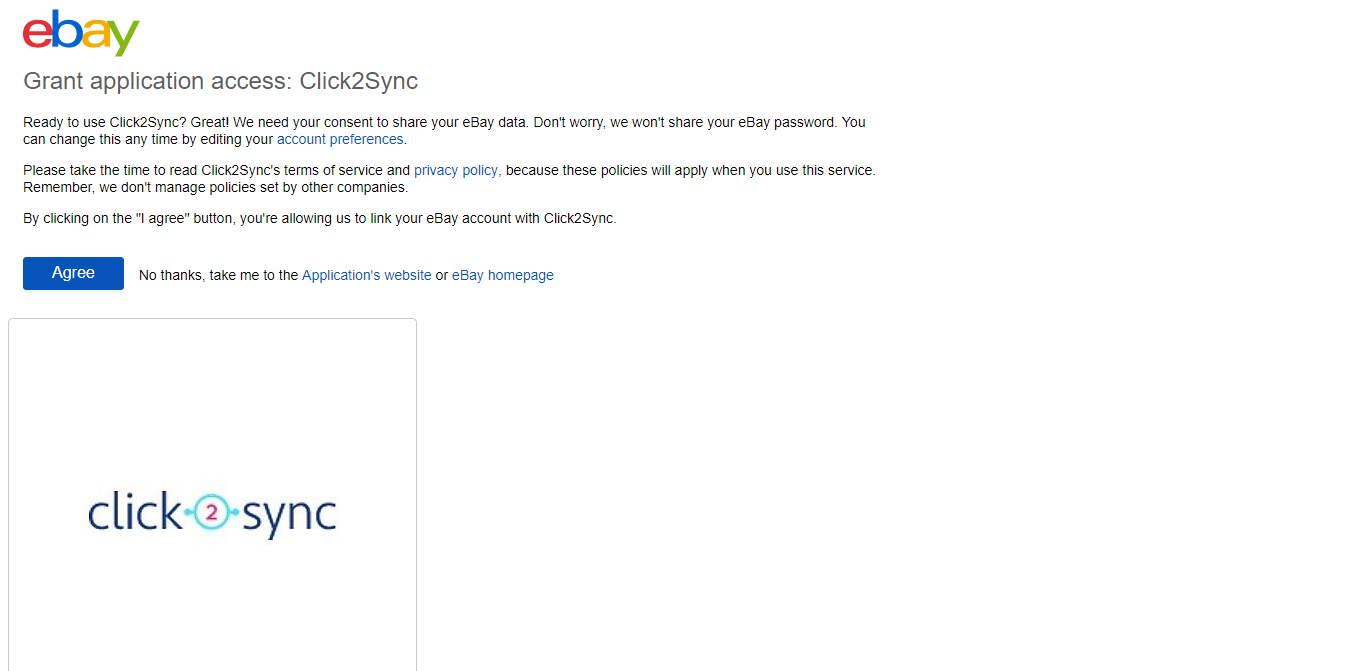Click the 'Grant application access: Click2Sync' heading

pyautogui.click(x=220, y=81)
